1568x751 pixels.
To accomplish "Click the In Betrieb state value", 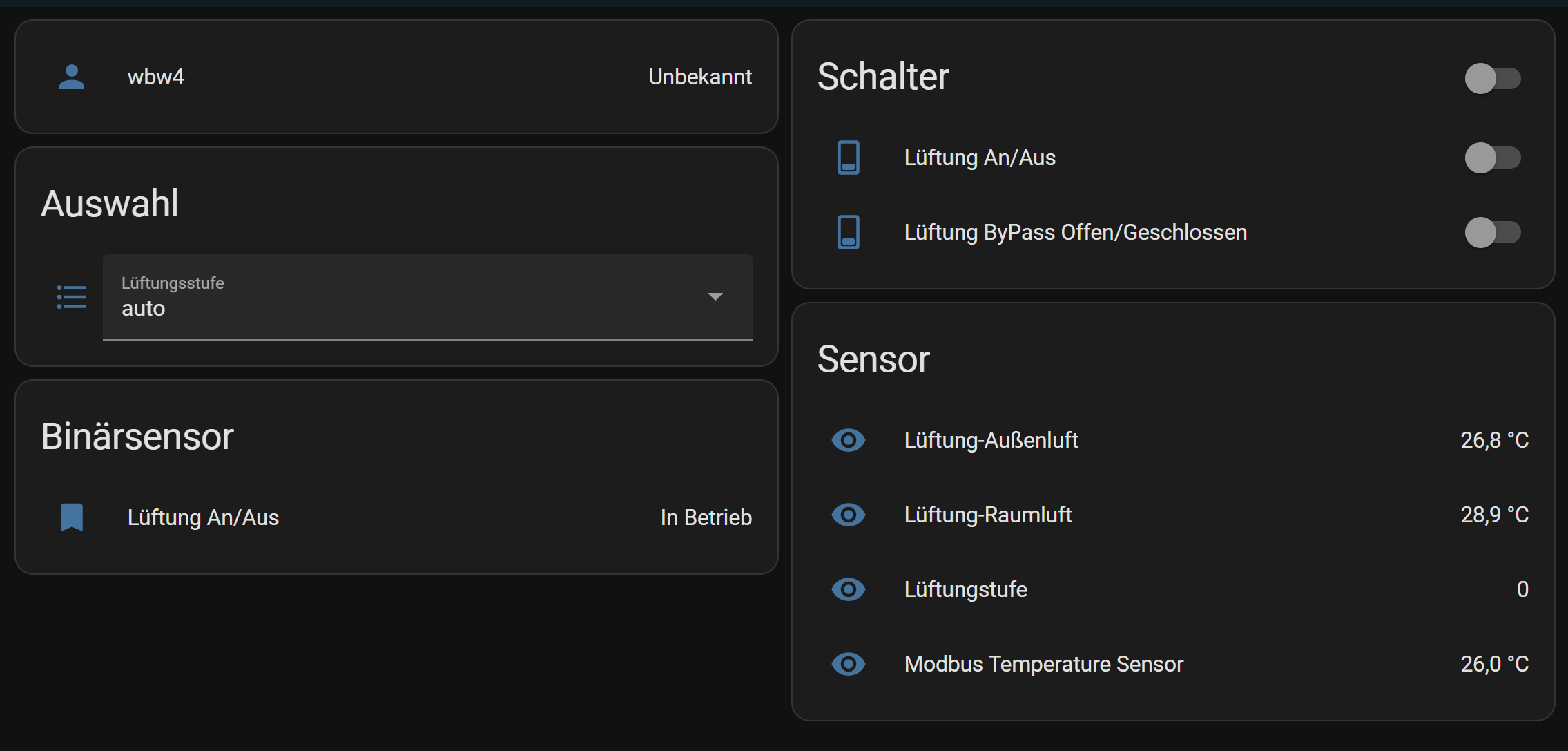I will coord(706,517).
